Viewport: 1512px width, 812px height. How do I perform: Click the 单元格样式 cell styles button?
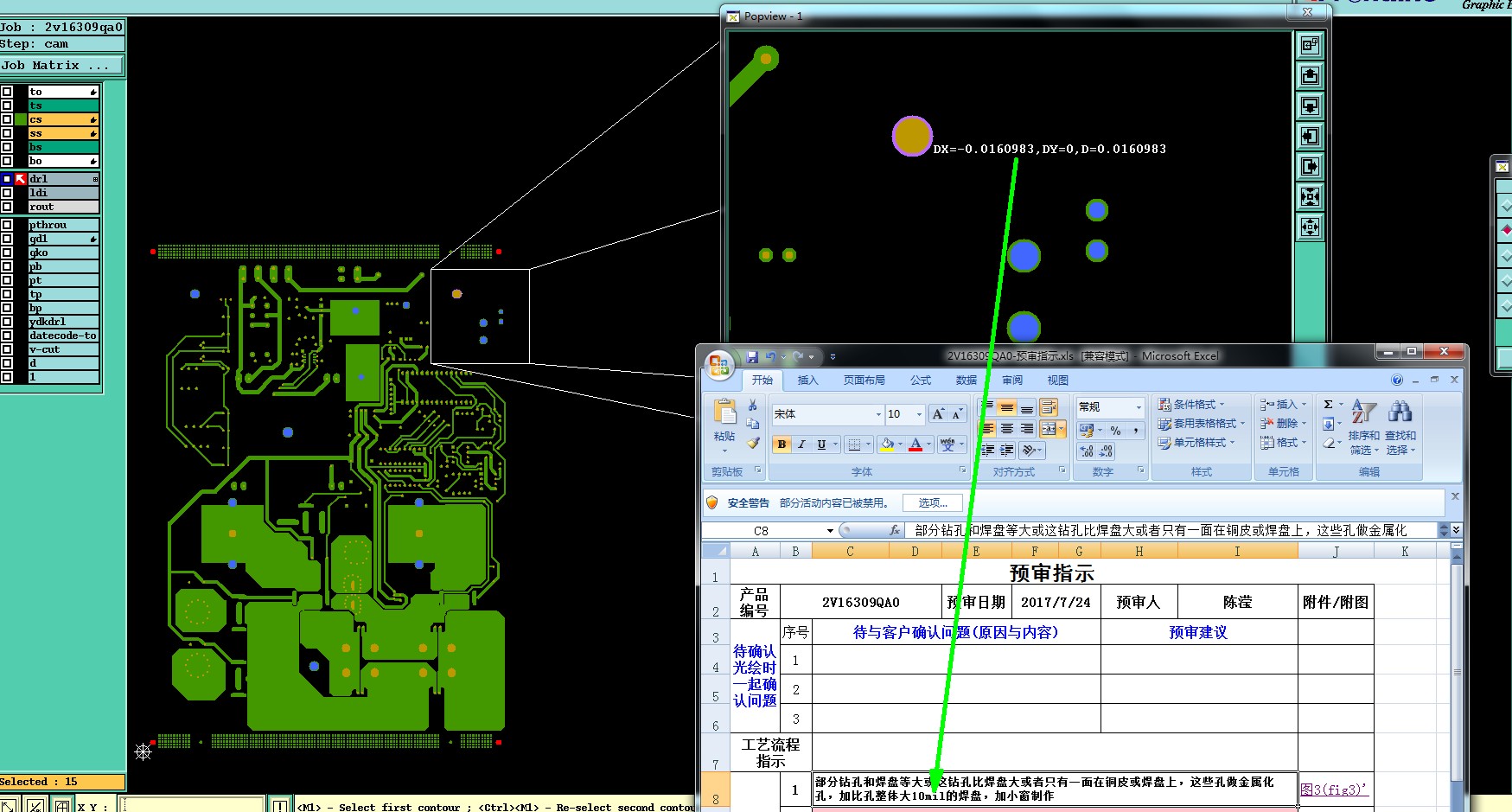pos(1196,443)
